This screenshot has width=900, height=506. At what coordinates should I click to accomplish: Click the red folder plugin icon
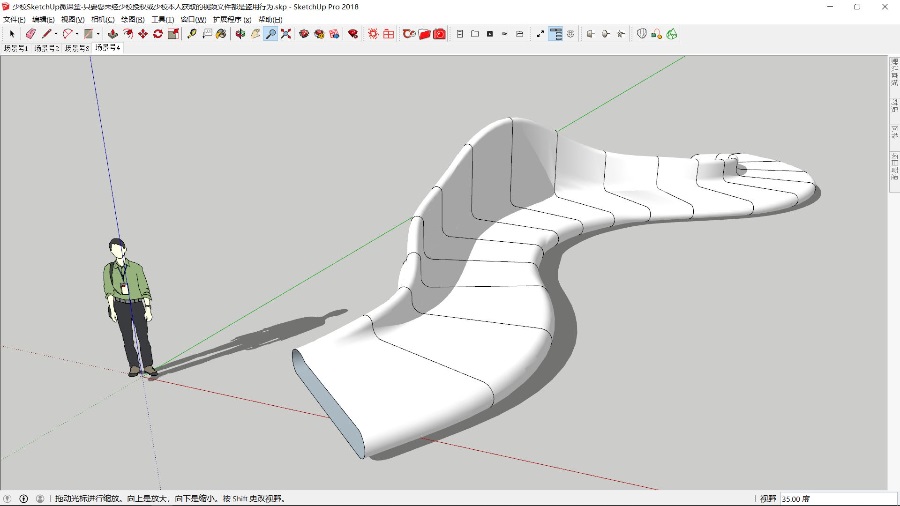click(x=424, y=34)
